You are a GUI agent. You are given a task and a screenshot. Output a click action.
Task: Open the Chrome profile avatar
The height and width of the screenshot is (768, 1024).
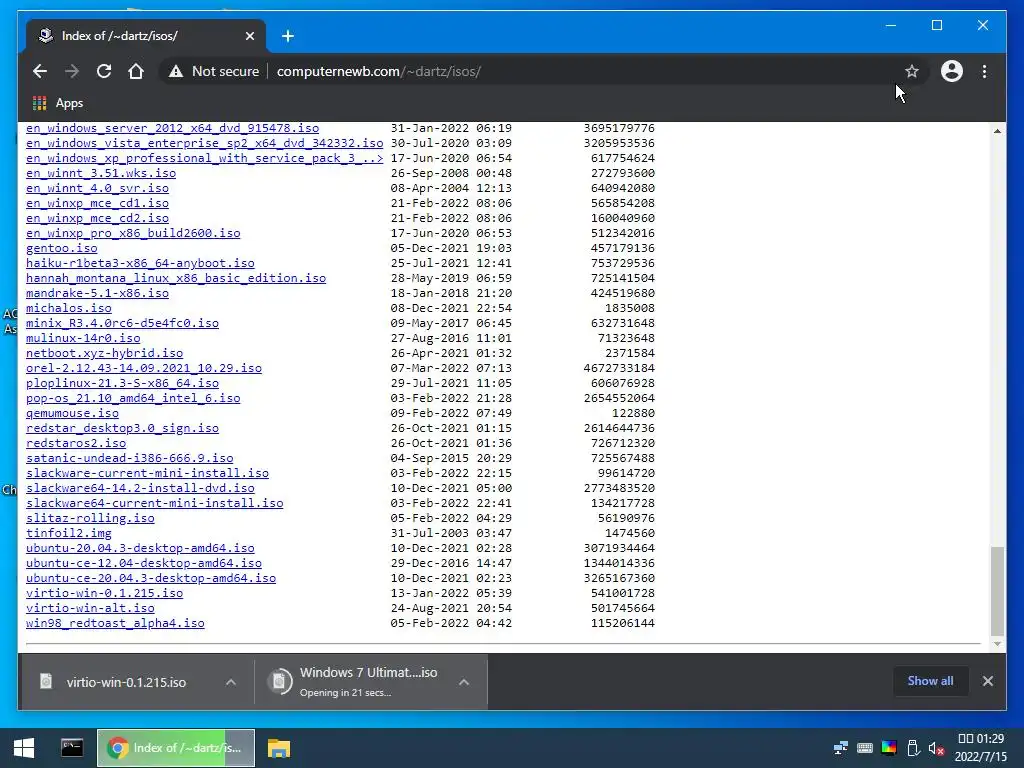[952, 71]
